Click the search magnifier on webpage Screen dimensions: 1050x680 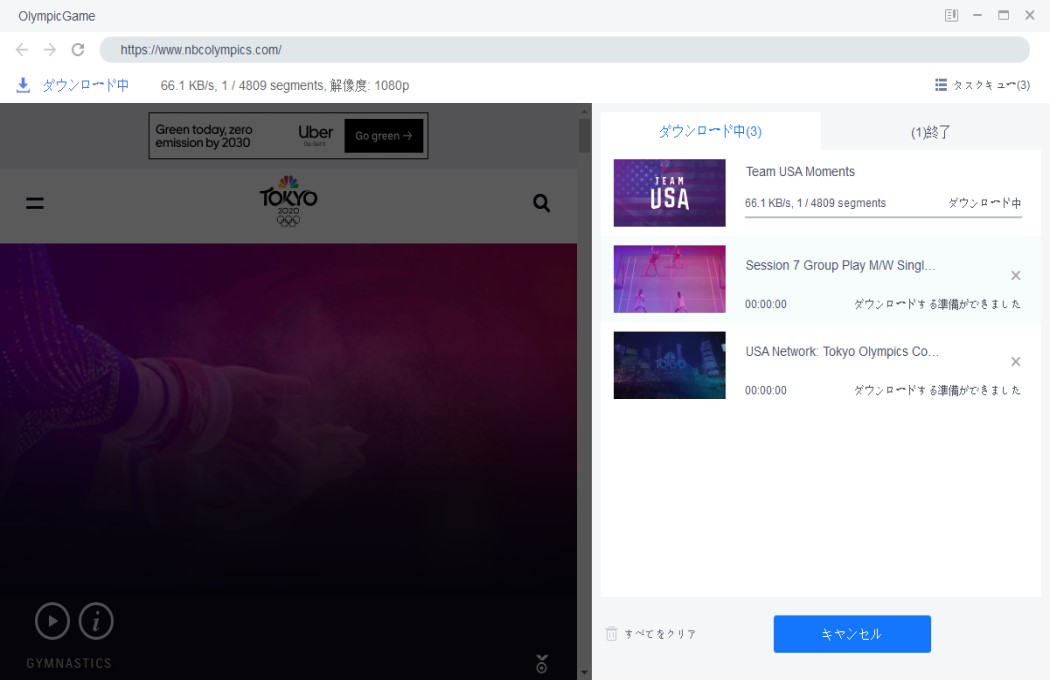point(541,204)
